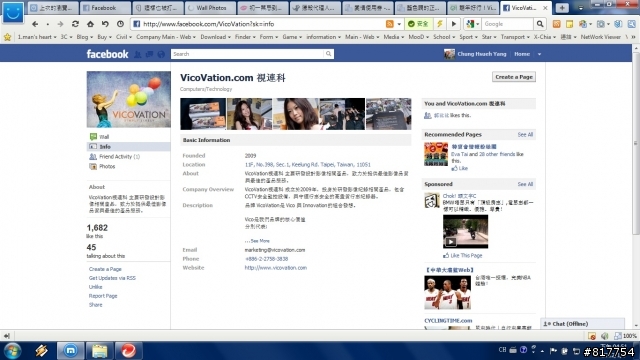Open the search engine selector dropdown
The image size is (640, 360).
[472, 24]
